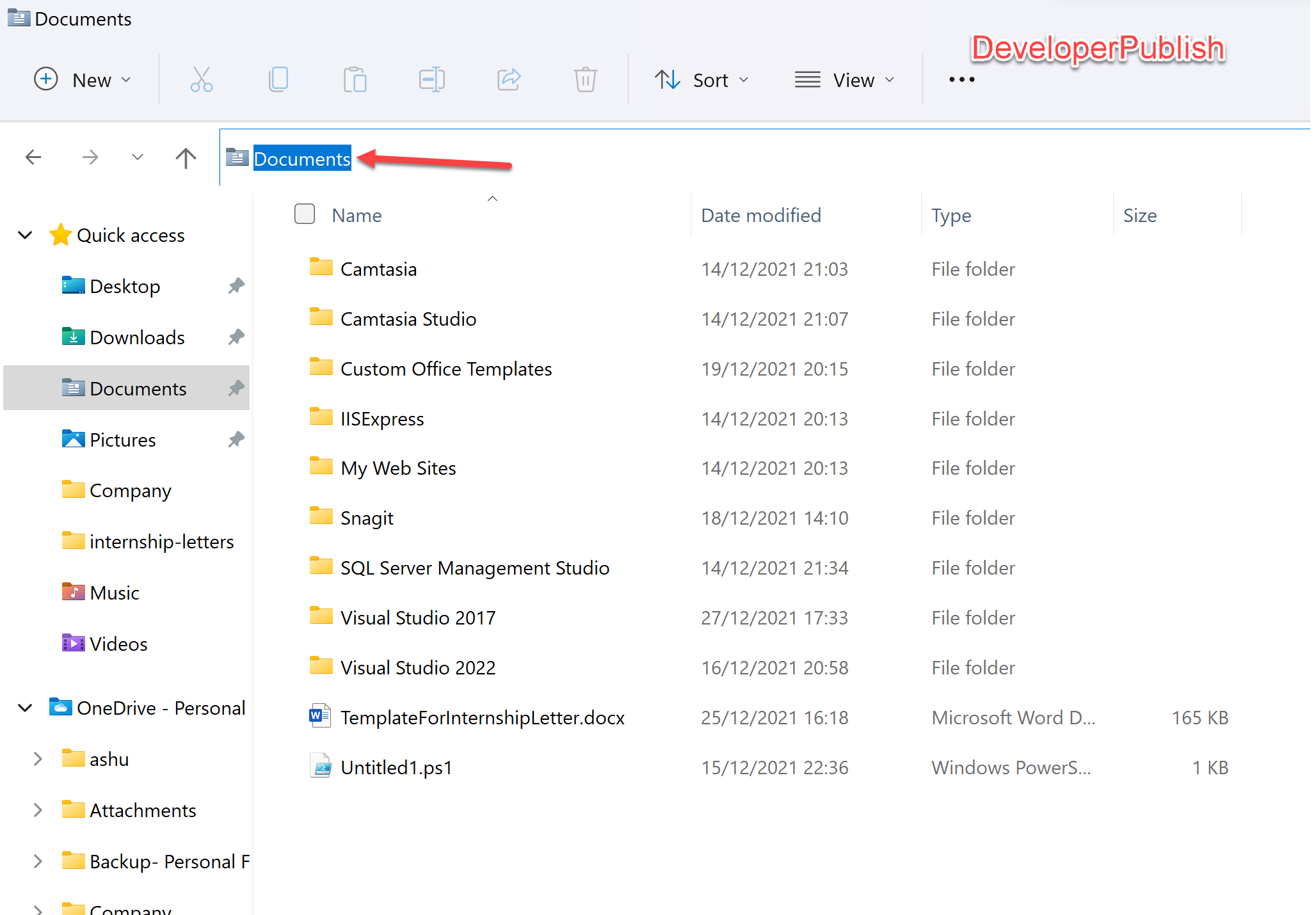Collapse the Quick access section
1316x915 pixels.
25,235
